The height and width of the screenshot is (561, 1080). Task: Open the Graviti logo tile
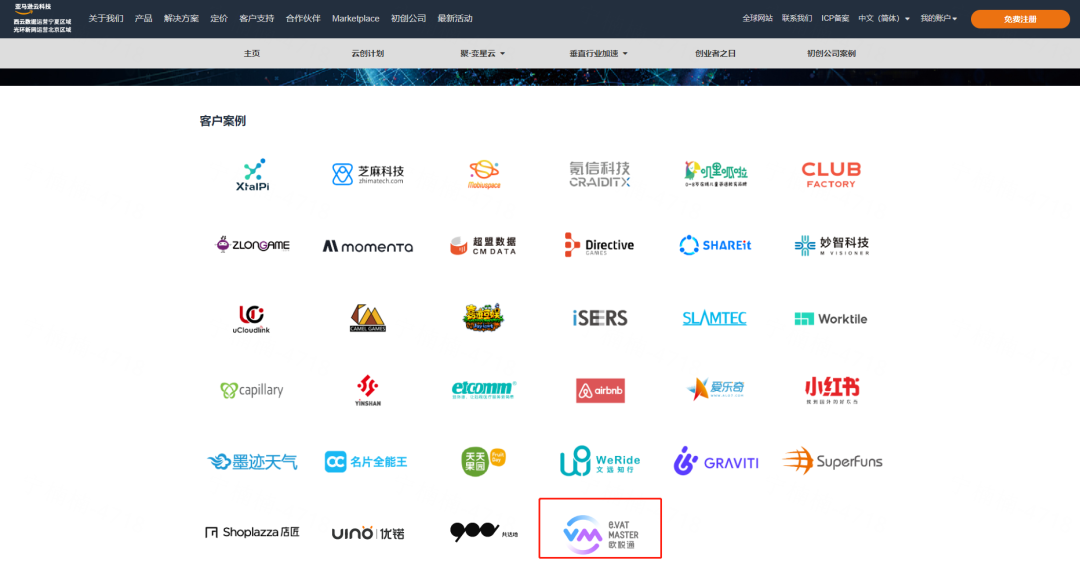click(716, 461)
